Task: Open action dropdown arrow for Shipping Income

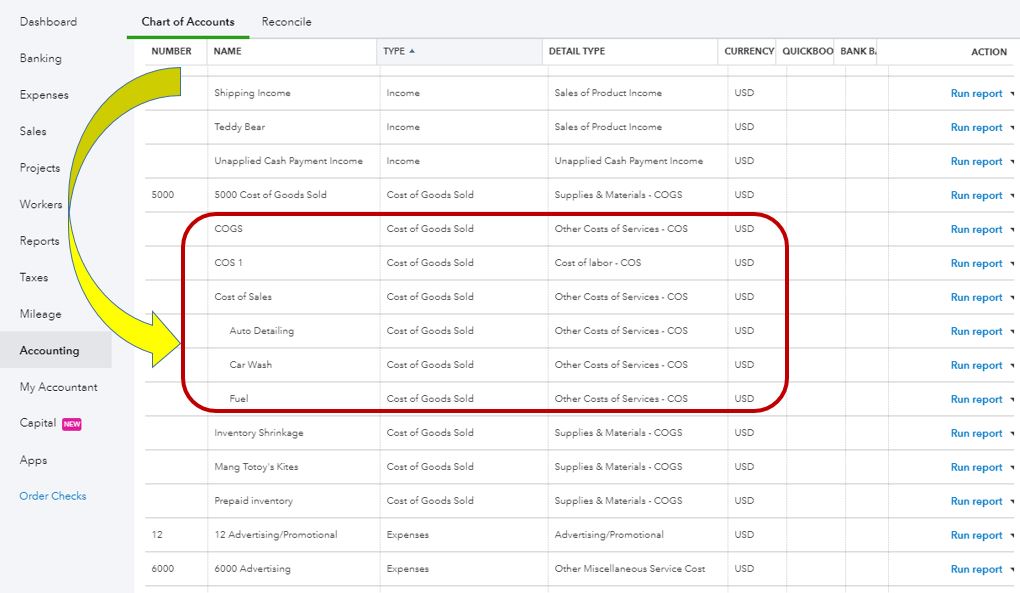Action: tap(1012, 94)
